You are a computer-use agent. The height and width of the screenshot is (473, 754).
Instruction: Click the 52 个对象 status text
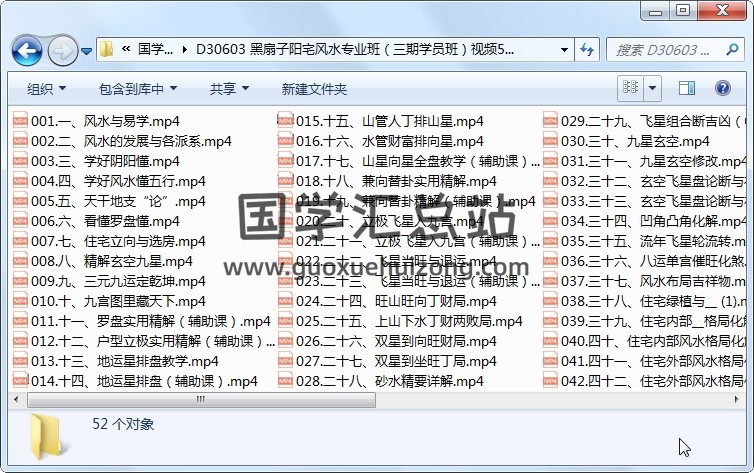click(x=123, y=424)
